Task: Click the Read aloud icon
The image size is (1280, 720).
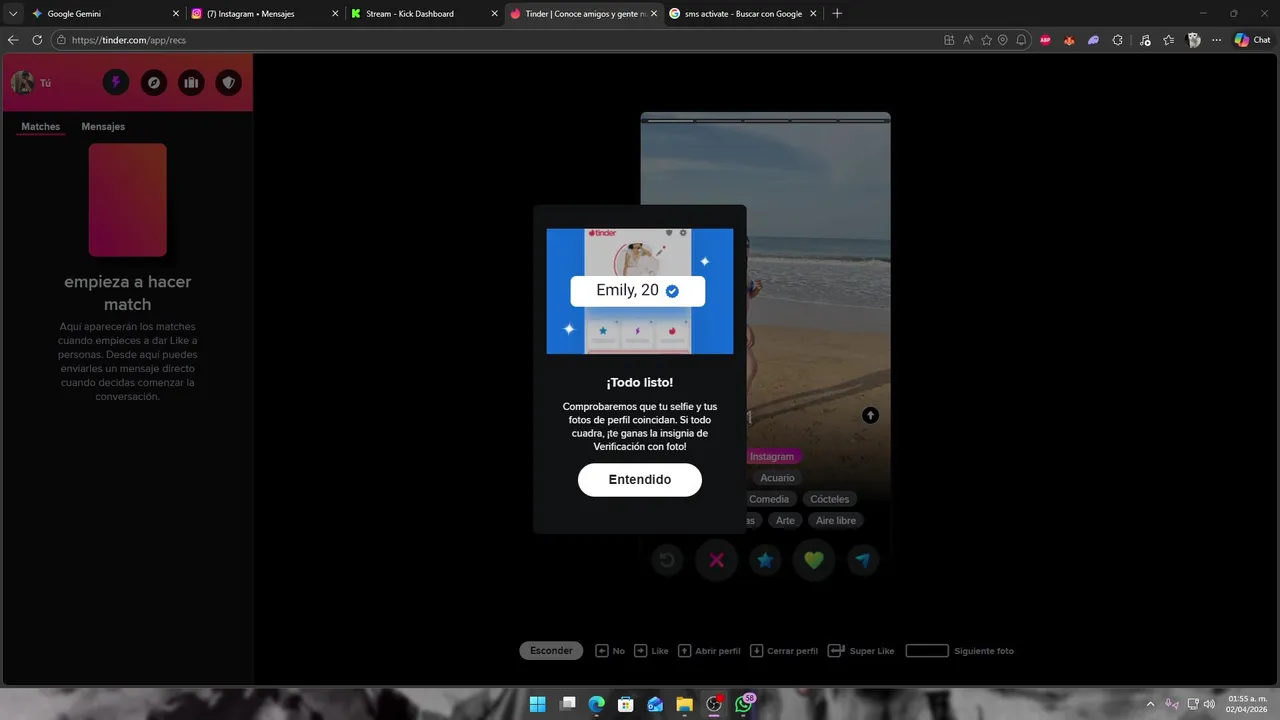Action: pyautogui.click(x=968, y=40)
